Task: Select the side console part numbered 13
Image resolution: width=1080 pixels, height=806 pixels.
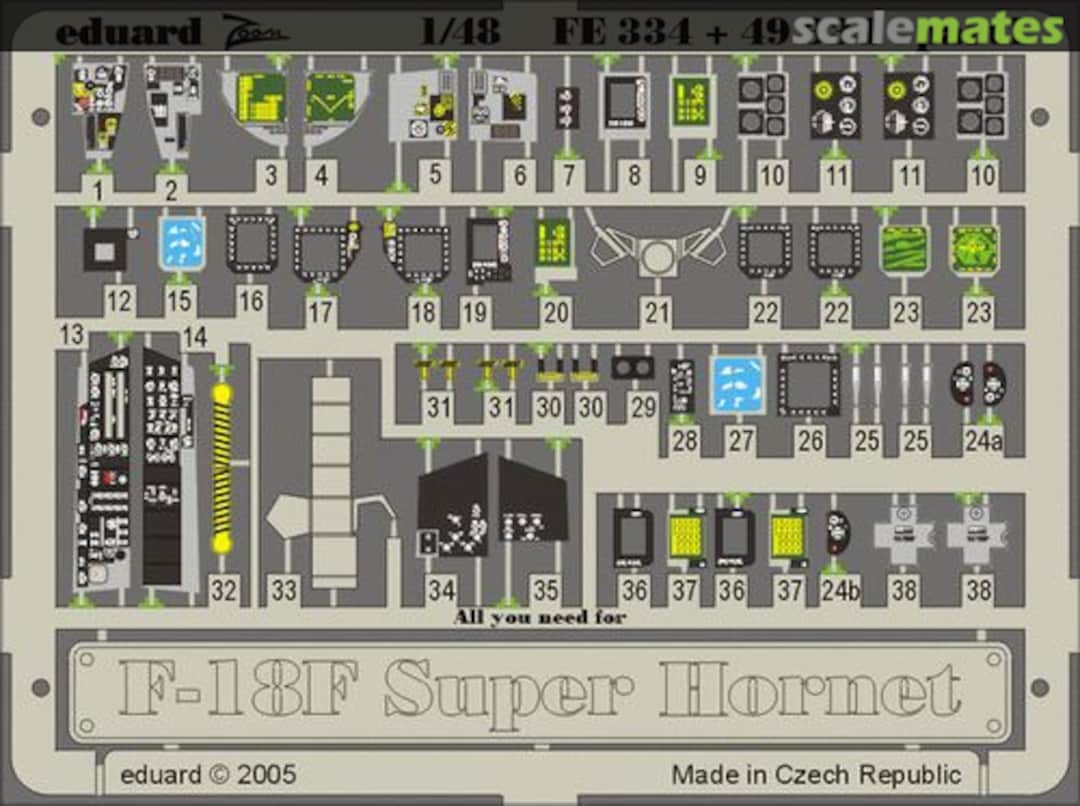Action: click(x=105, y=468)
